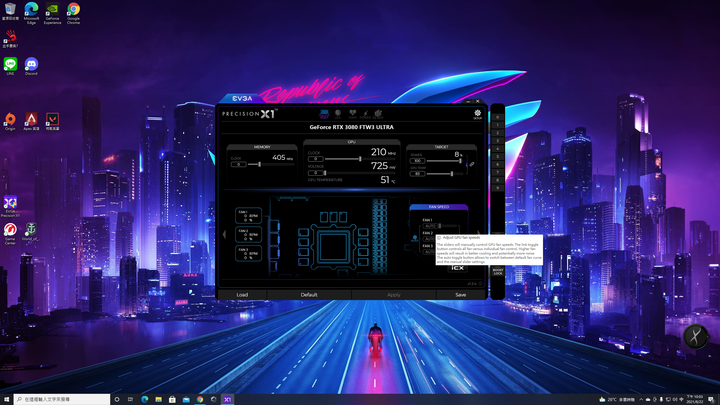Viewport: 720px width, 405px height.
Task: Select profile slot 2
Action: tap(497, 133)
